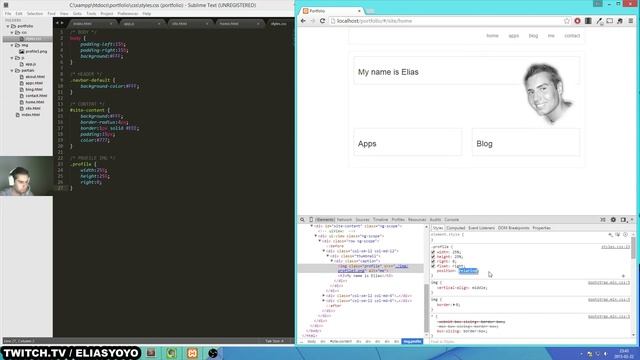Image resolution: width=640 pixels, height=360 pixels.
Task: Open the Selection menu in Sublime Text
Action: (x=35, y=13)
